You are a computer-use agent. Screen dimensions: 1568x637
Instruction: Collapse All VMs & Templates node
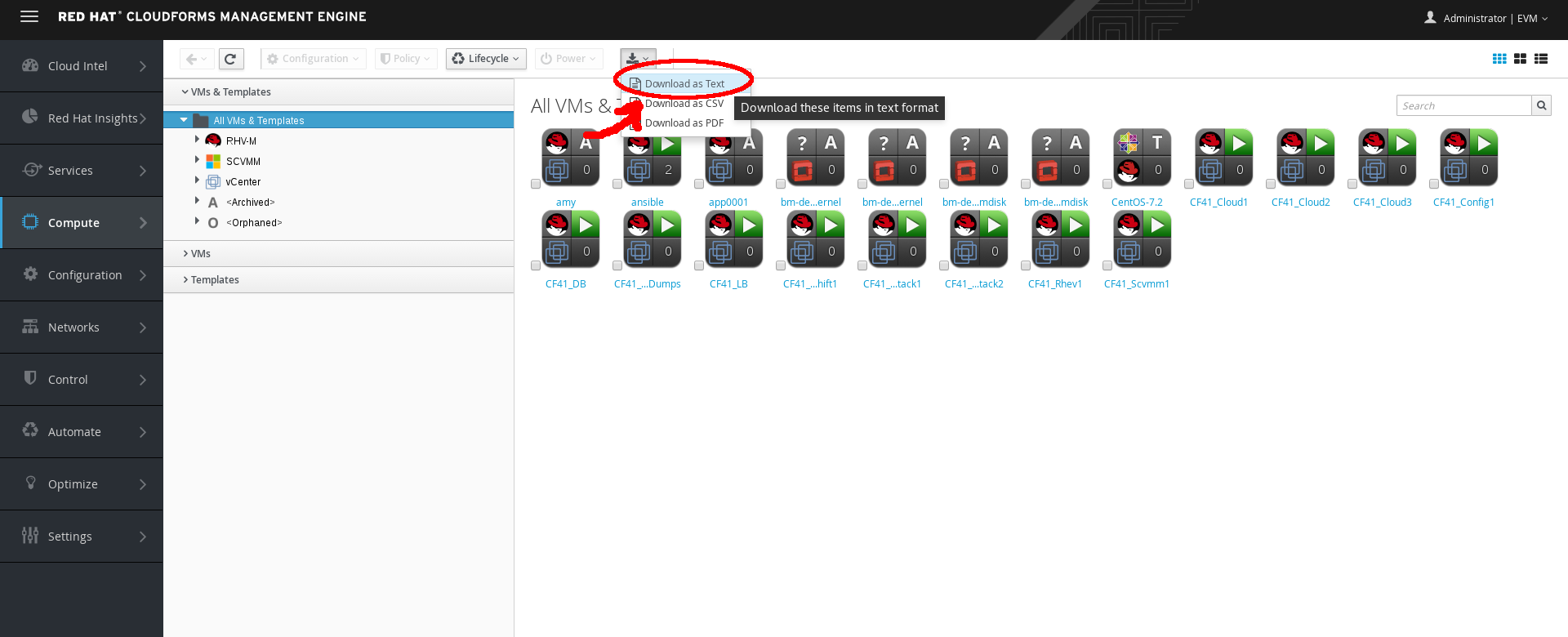[x=184, y=120]
